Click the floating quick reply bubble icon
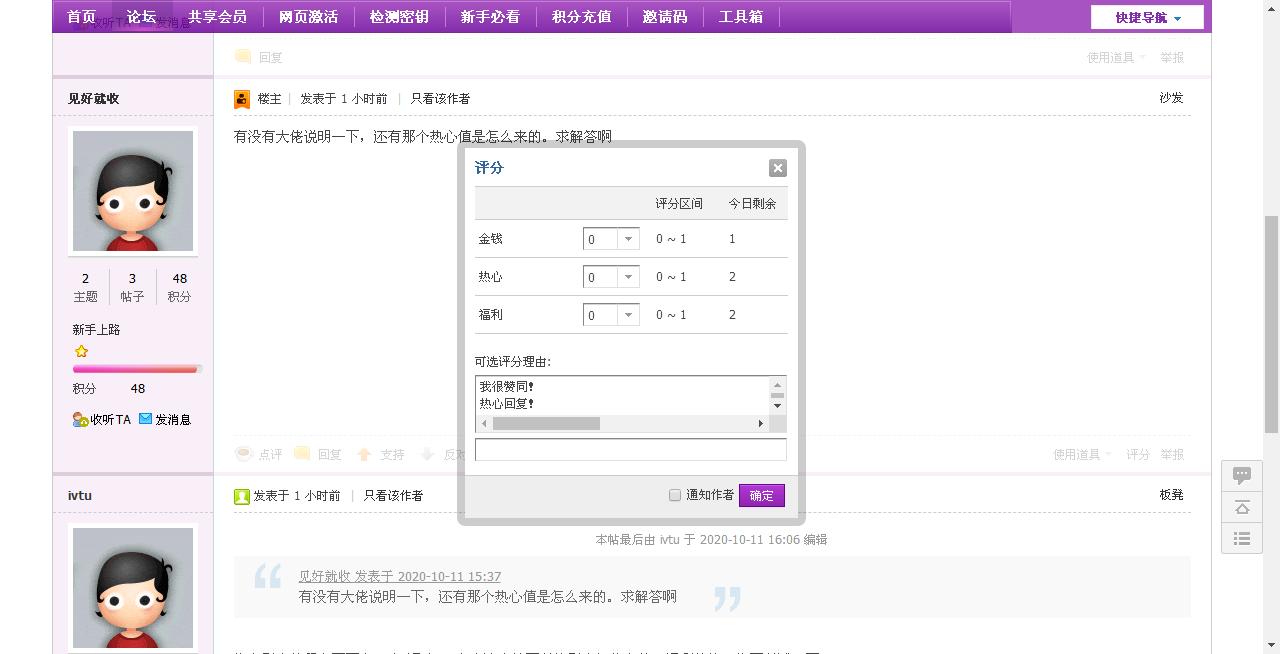The image size is (1280, 654). tap(1242, 475)
